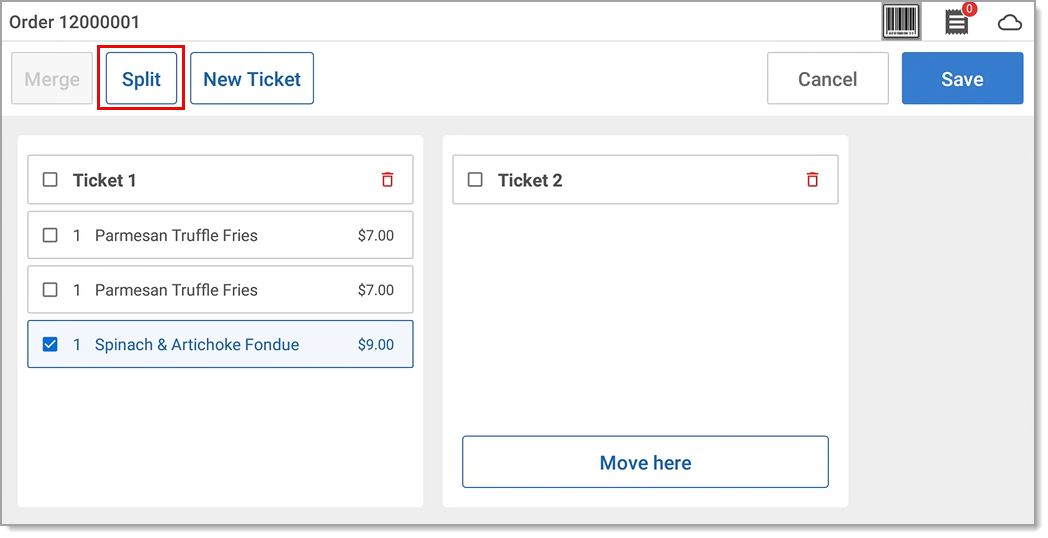Click the disabled Merge button
The height and width of the screenshot is (538, 1048).
click(52, 79)
